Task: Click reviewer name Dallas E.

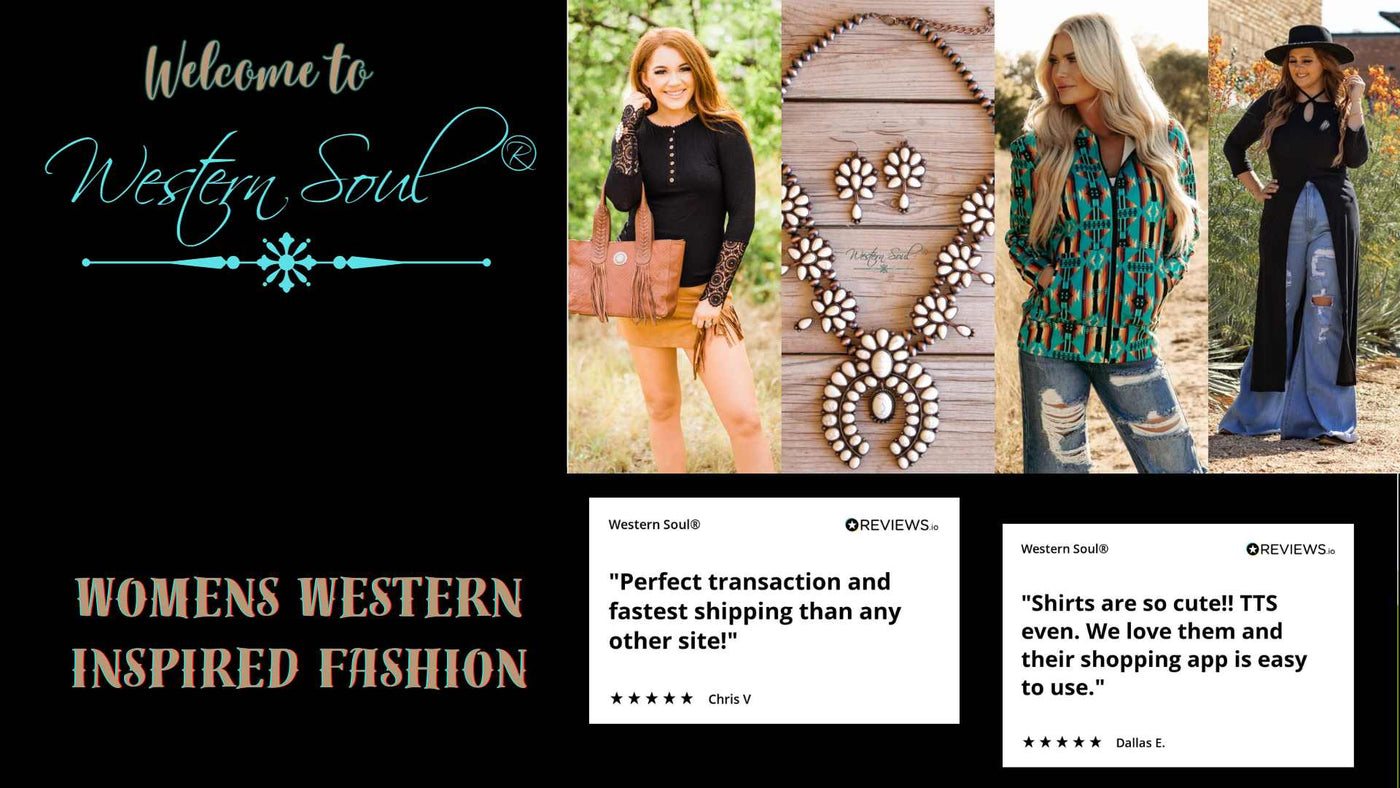Action: (1140, 743)
